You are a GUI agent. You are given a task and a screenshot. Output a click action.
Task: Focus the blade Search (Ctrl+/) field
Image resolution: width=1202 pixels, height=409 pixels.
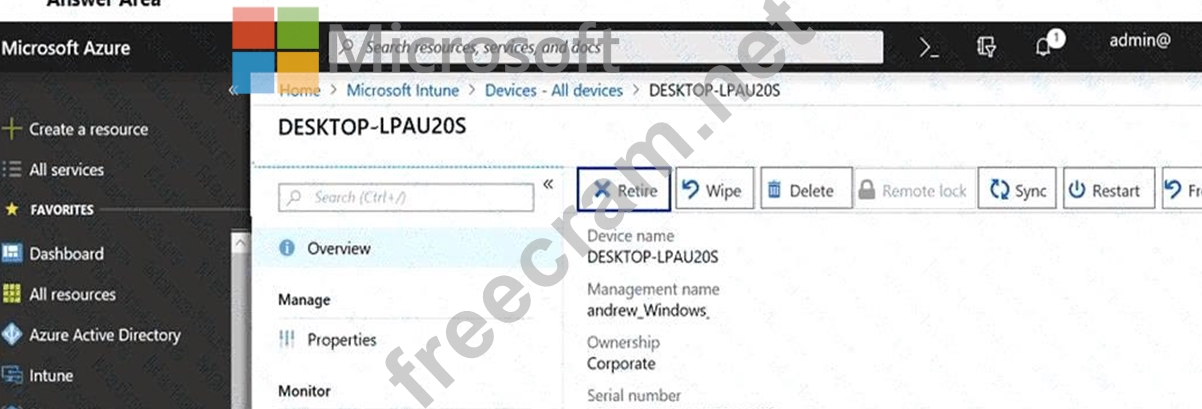click(406, 197)
